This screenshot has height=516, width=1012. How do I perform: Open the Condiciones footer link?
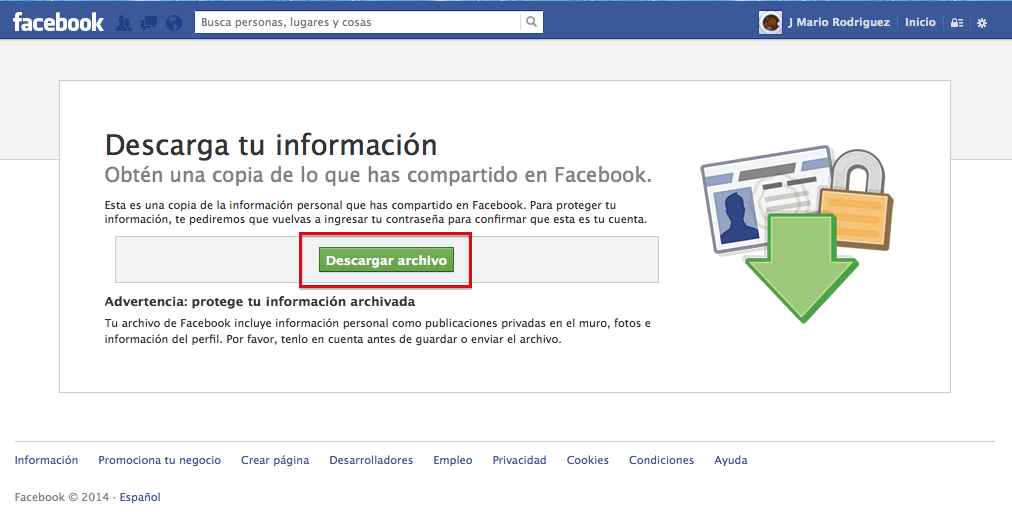(662, 460)
